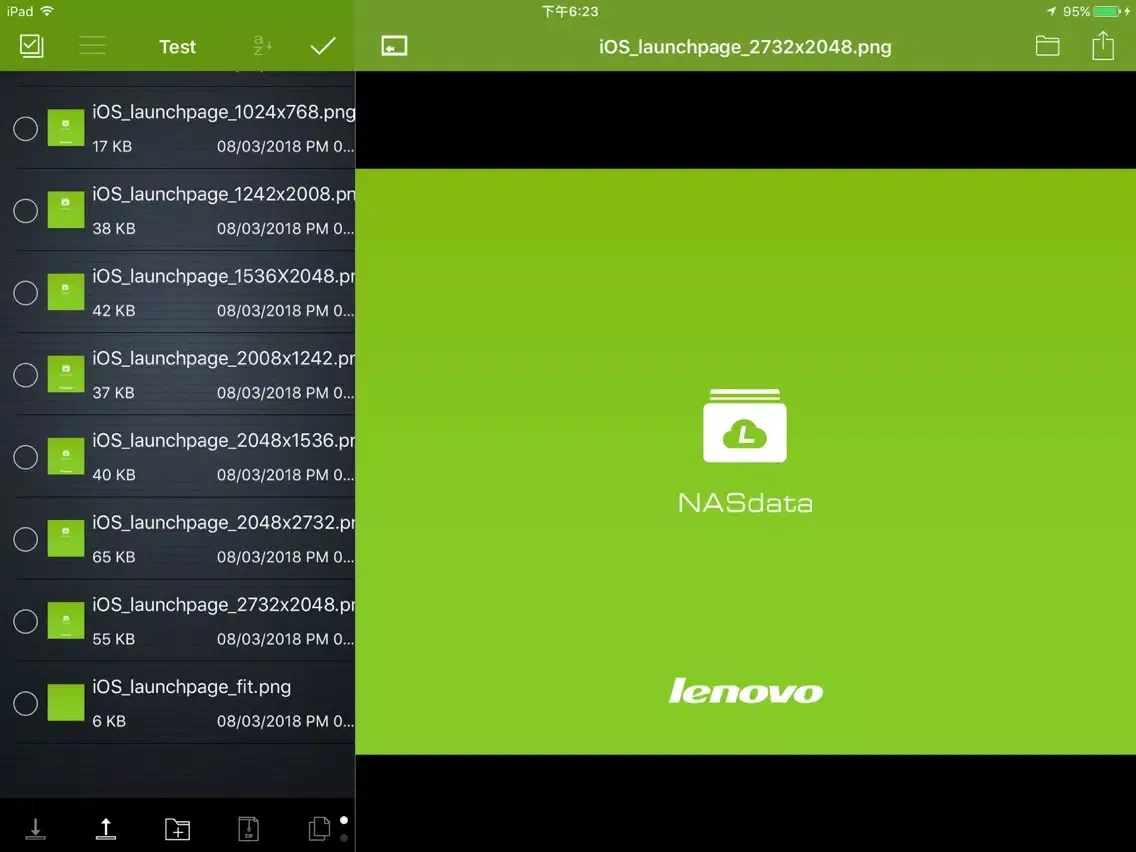
Task: Tap the preview title iOS_launchpage_2732x2048.png
Action: coord(745,47)
